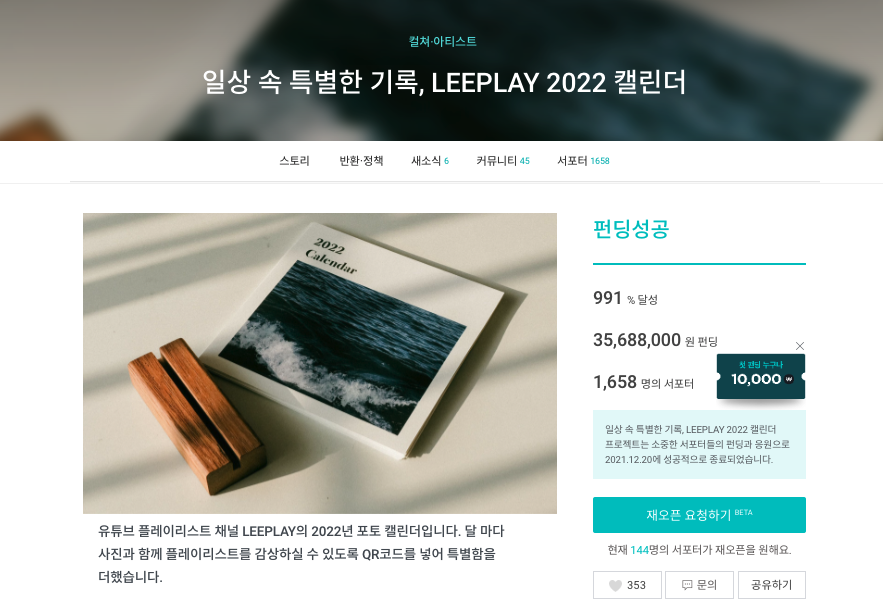Click the teal progress bar under 펀딩성공
The height and width of the screenshot is (606, 883).
(x=699, y=264)
